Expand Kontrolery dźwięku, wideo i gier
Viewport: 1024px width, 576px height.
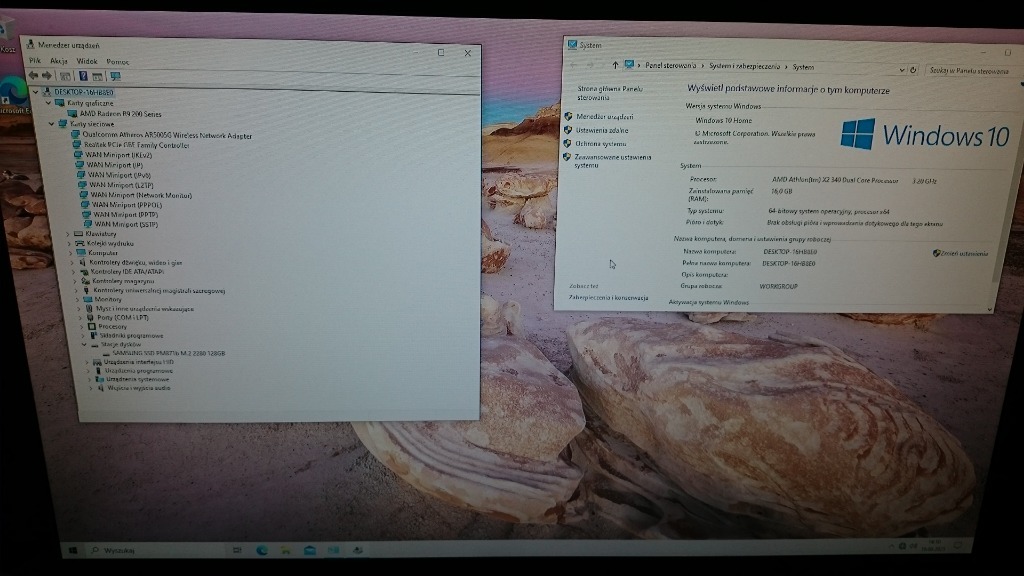coord(72,263)
